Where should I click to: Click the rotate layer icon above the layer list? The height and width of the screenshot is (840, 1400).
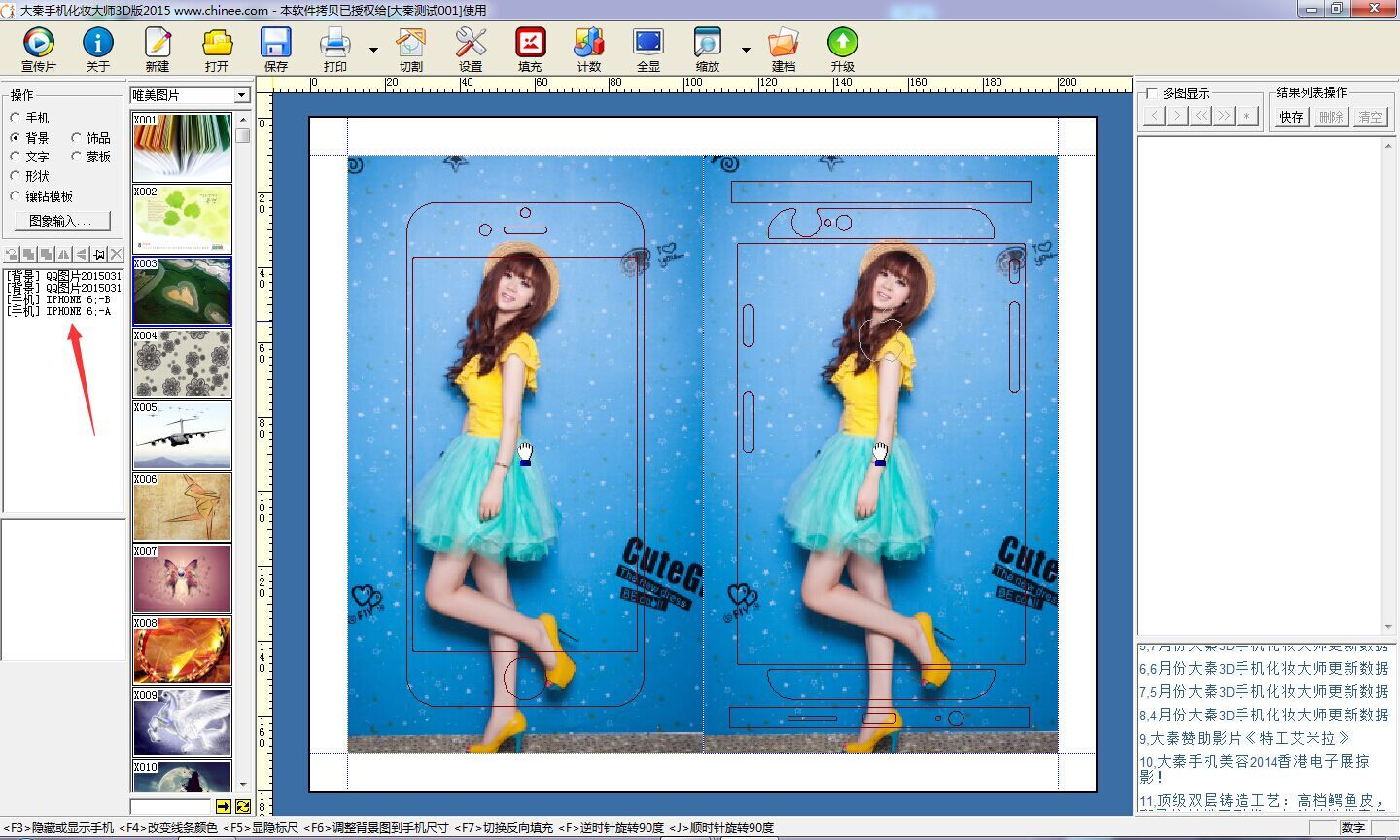12,255
